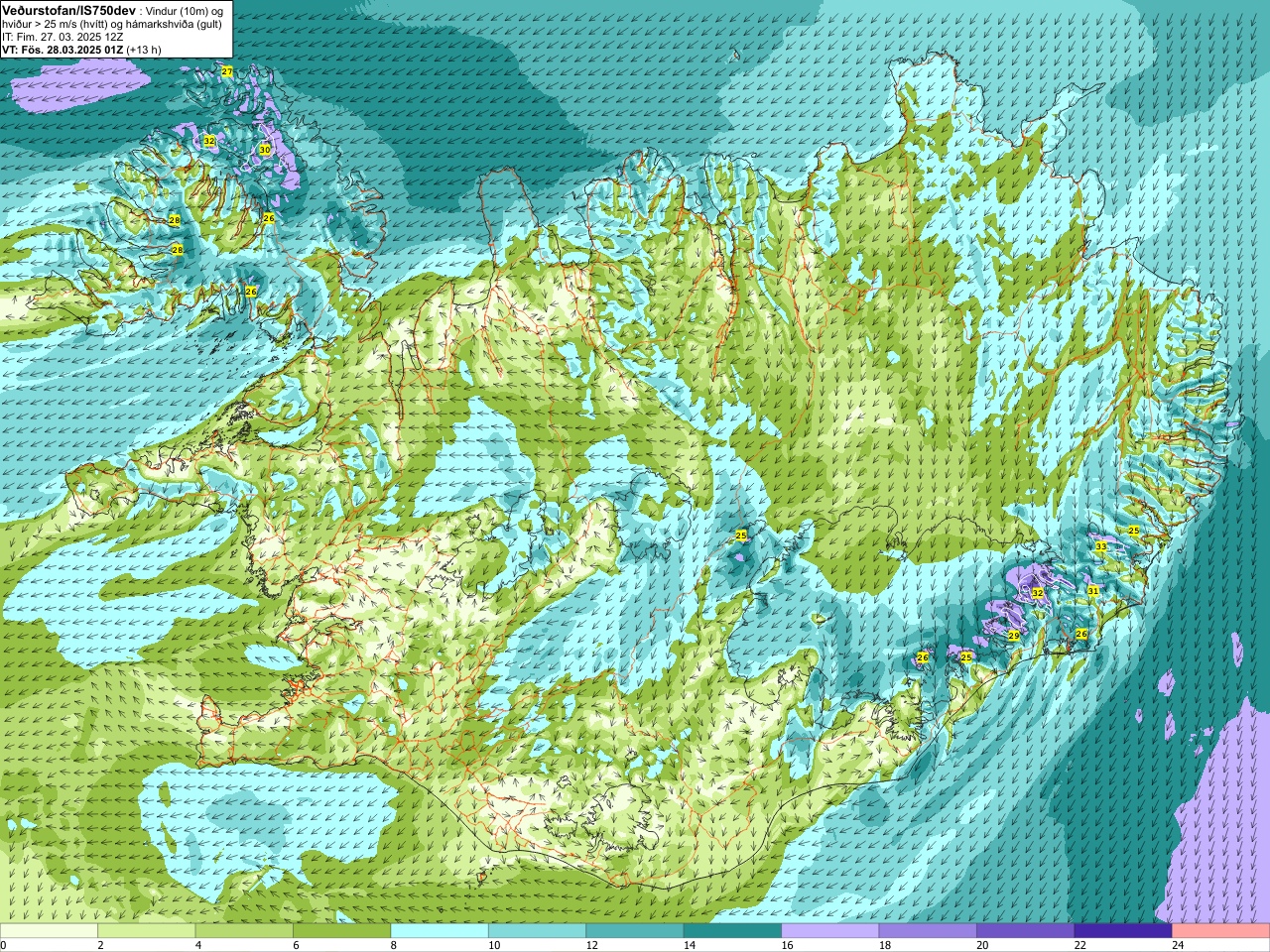Screen dimensions: 1270x952
Task: Click the yellow gust marker labeled 27
Action: pyautogui.click(x=227, y=71)
